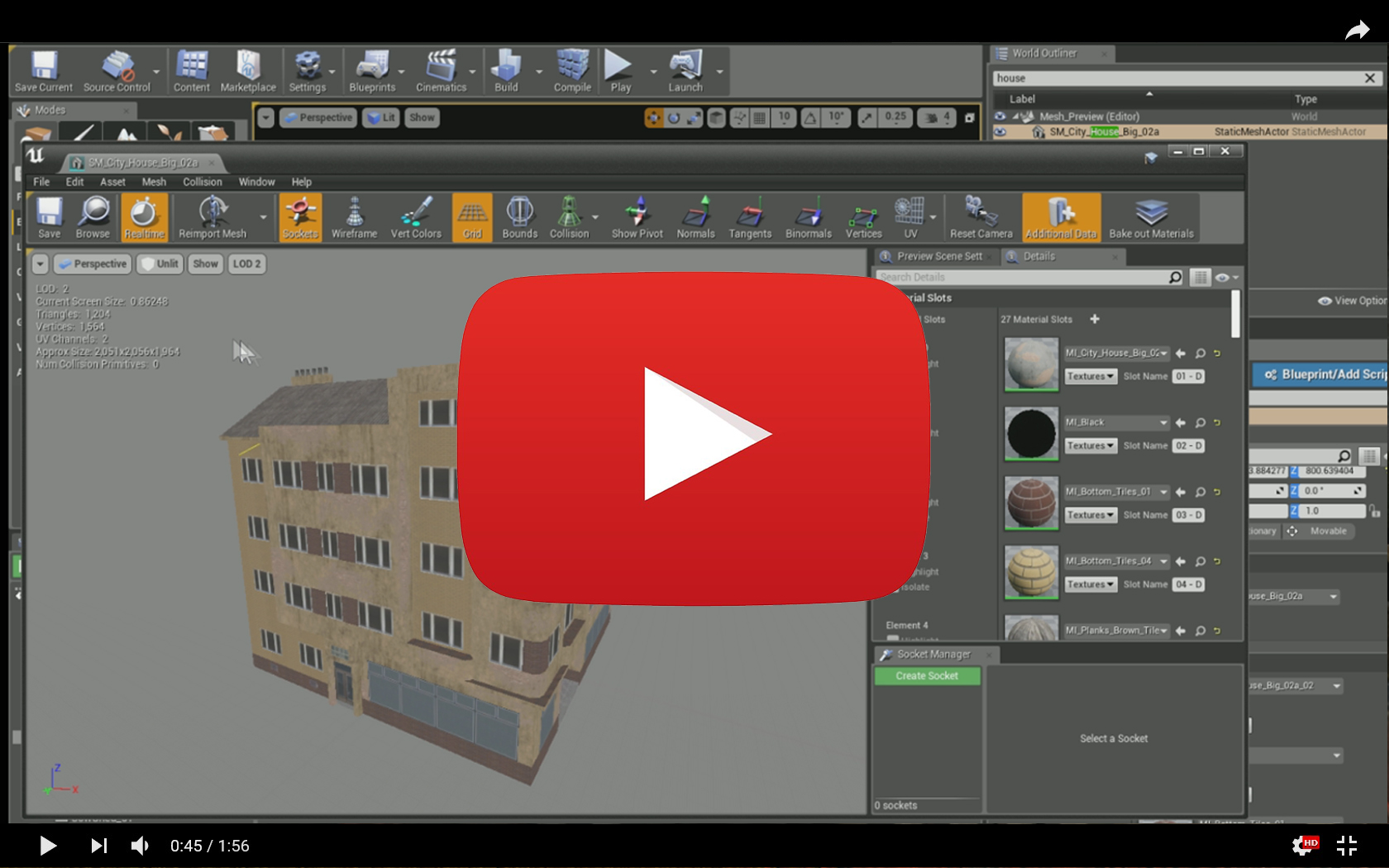Toggle the Grid display
The width and height of the screenshot is (1389, 868).
point(472,217)
